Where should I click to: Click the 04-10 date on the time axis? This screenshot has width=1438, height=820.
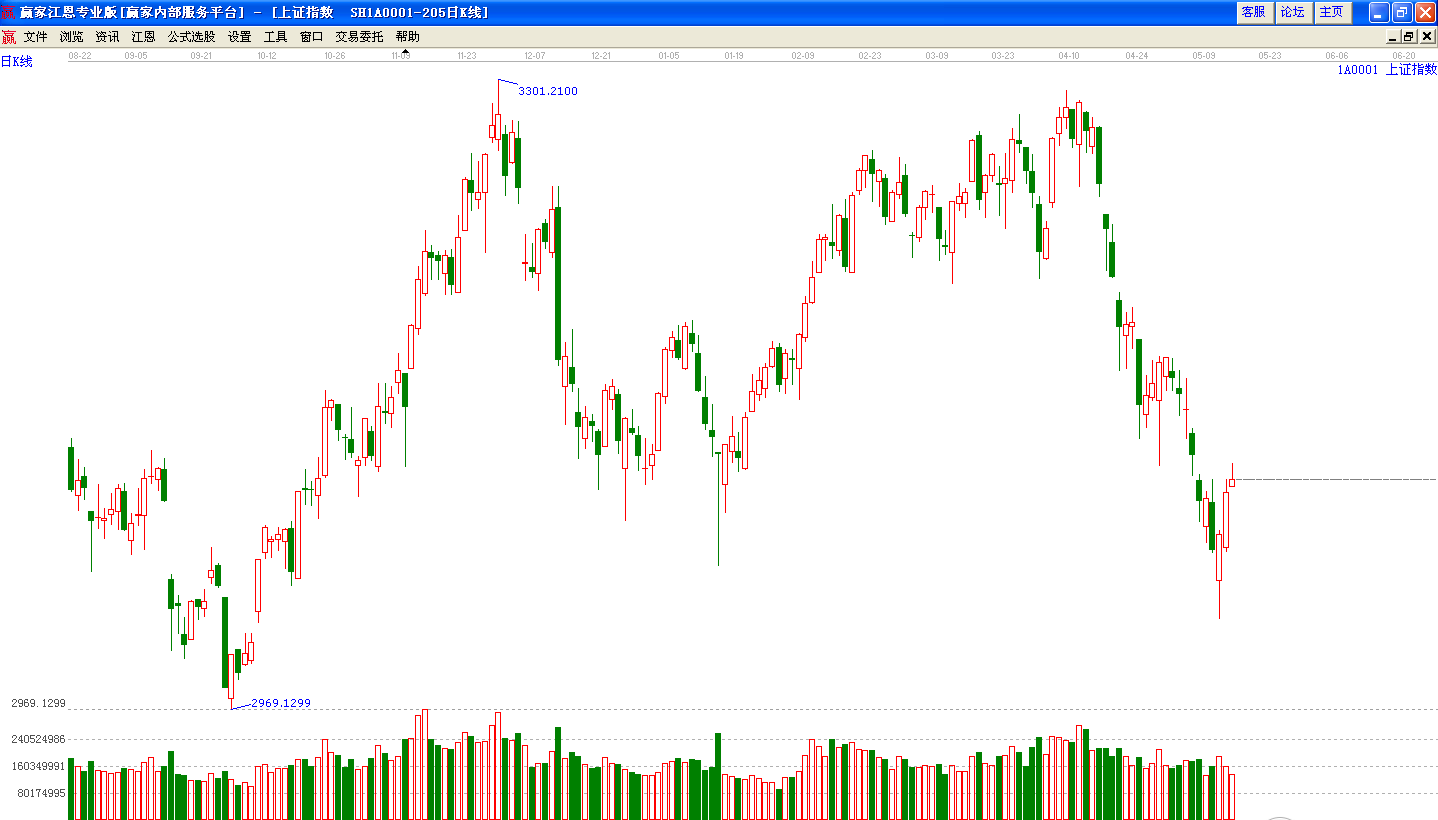coord(1069,56)
